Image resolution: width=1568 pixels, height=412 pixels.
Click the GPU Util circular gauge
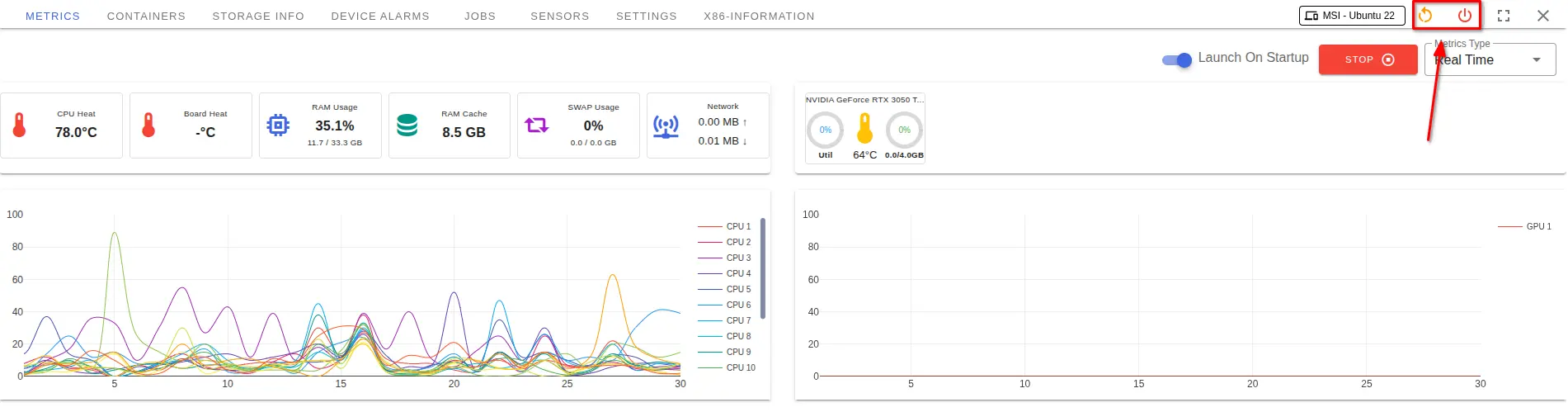pyautogui.click(x=825, y=130)
